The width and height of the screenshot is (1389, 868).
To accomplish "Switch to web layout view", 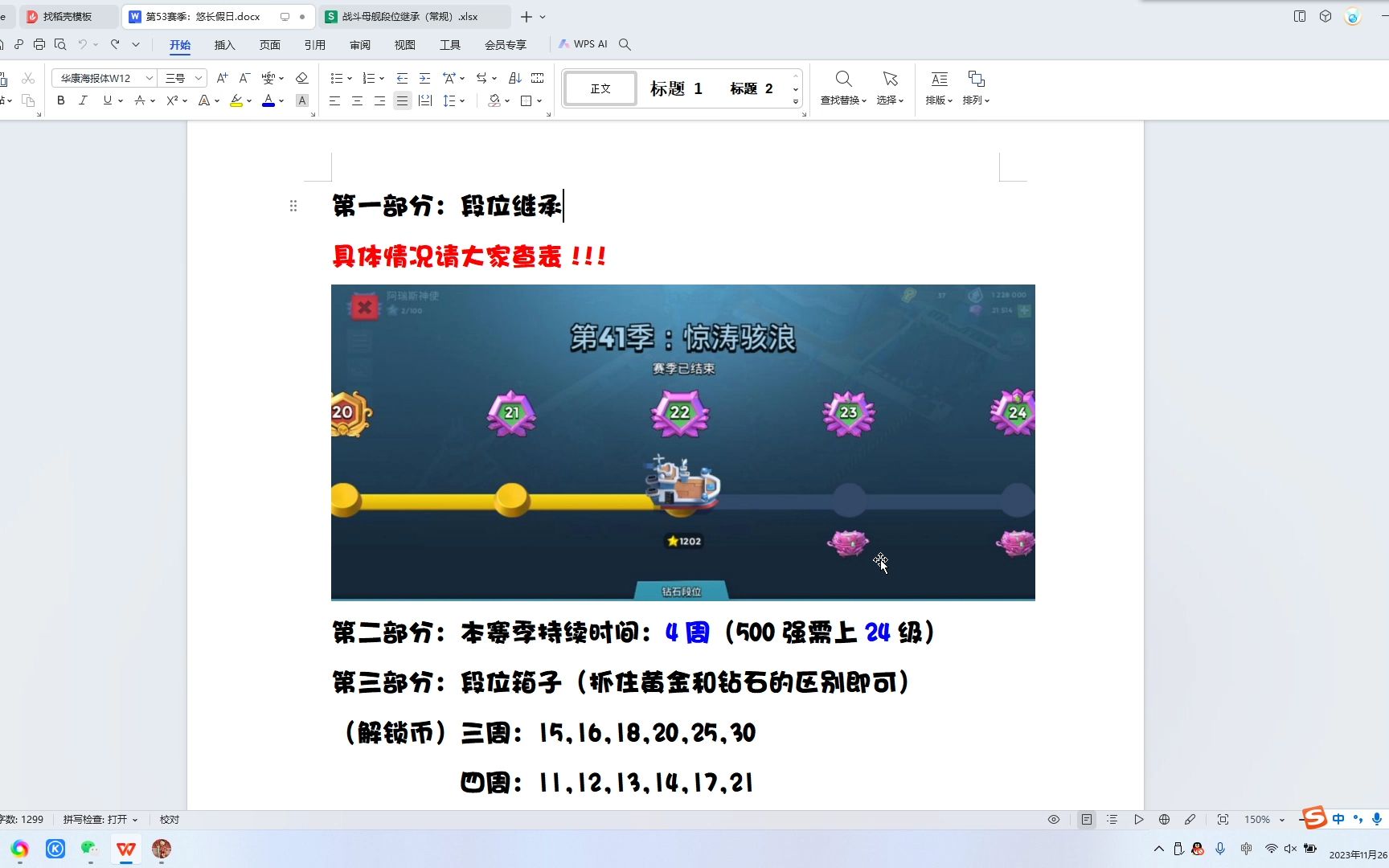I will (x=1164, y=819).
